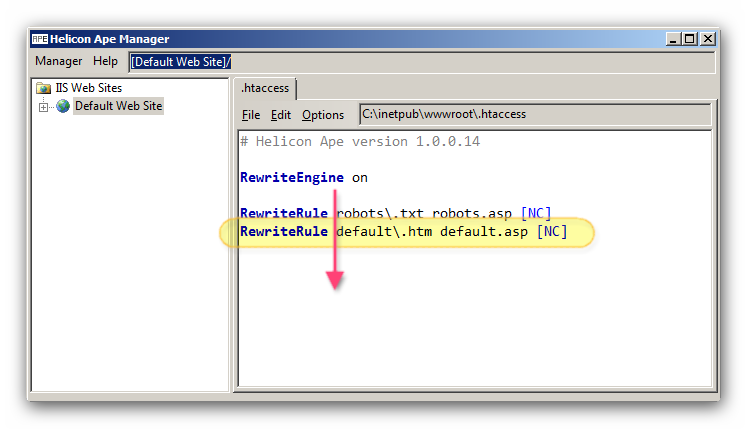The width and height of the screenshot is (748, 429).
Task: Select the Default Web Site label
Action: [118, 106]
